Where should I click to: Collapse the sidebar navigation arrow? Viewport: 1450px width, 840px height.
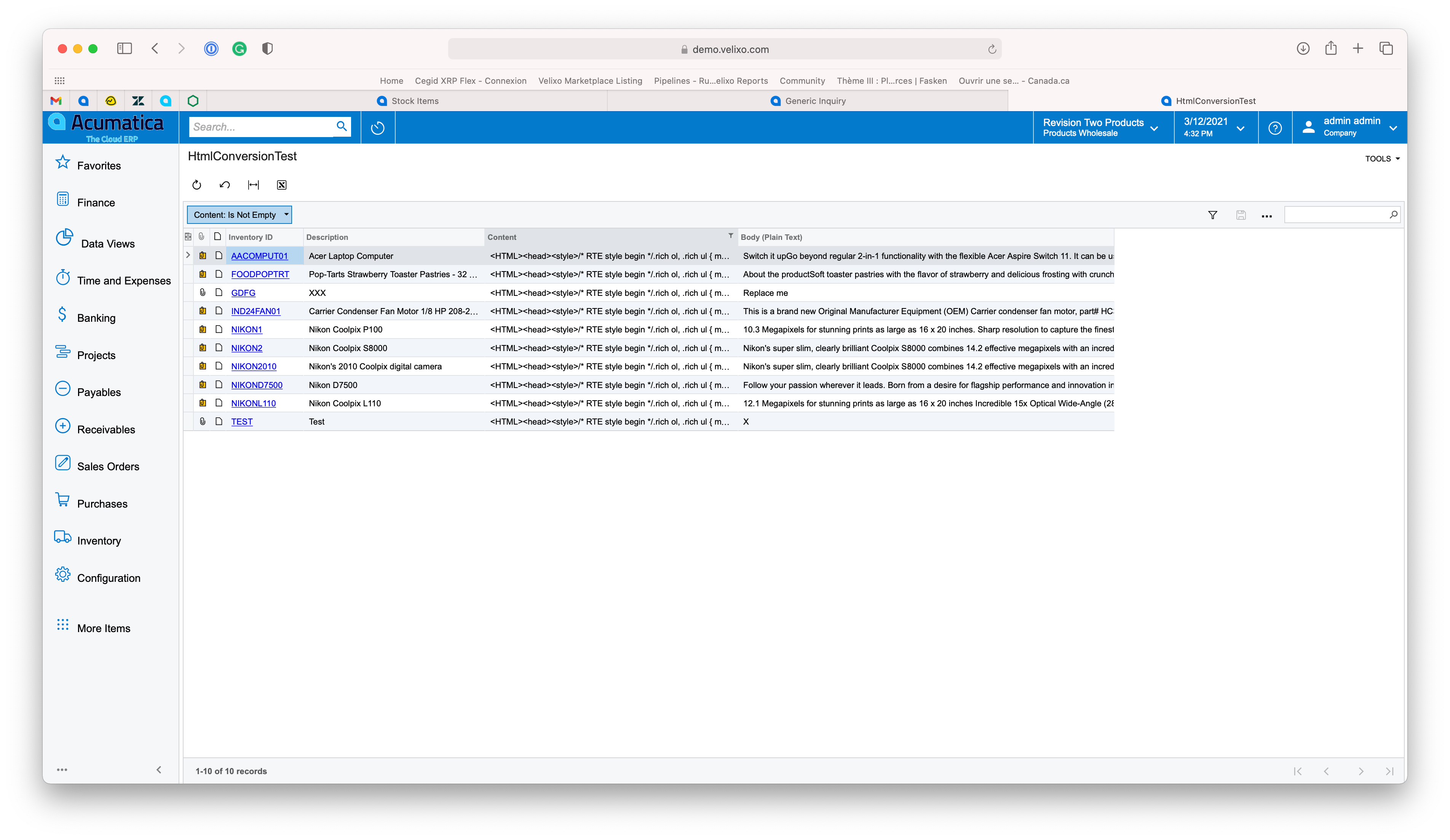coord(159,769)
